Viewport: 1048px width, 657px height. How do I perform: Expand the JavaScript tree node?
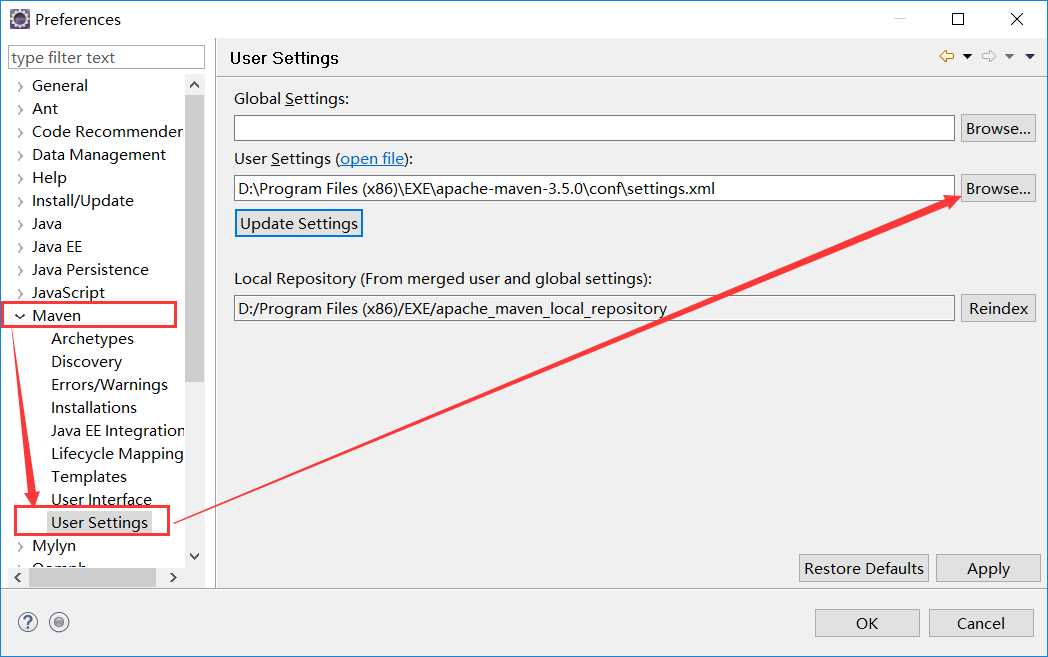20,293
